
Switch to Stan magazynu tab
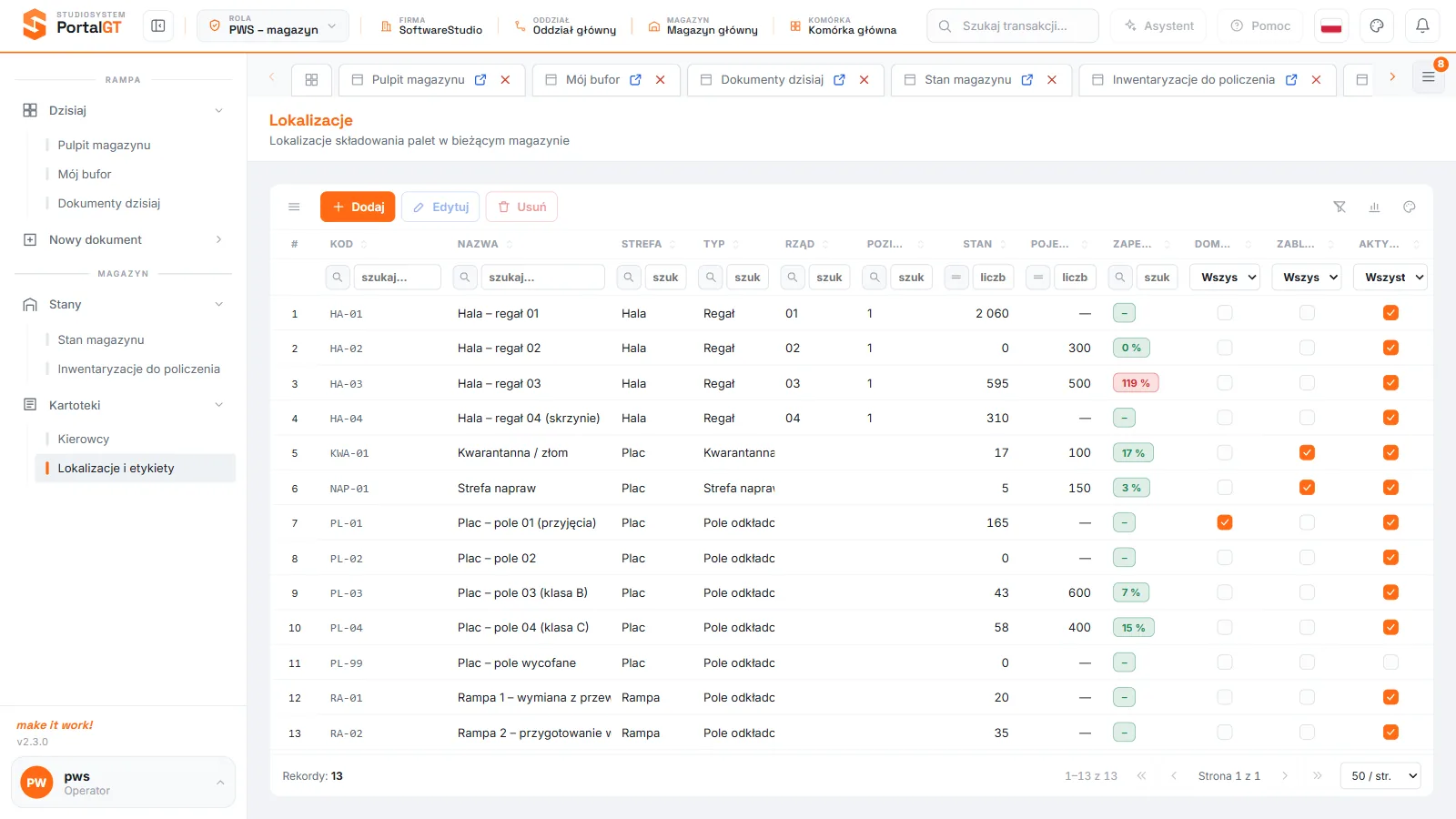(967, 80)
